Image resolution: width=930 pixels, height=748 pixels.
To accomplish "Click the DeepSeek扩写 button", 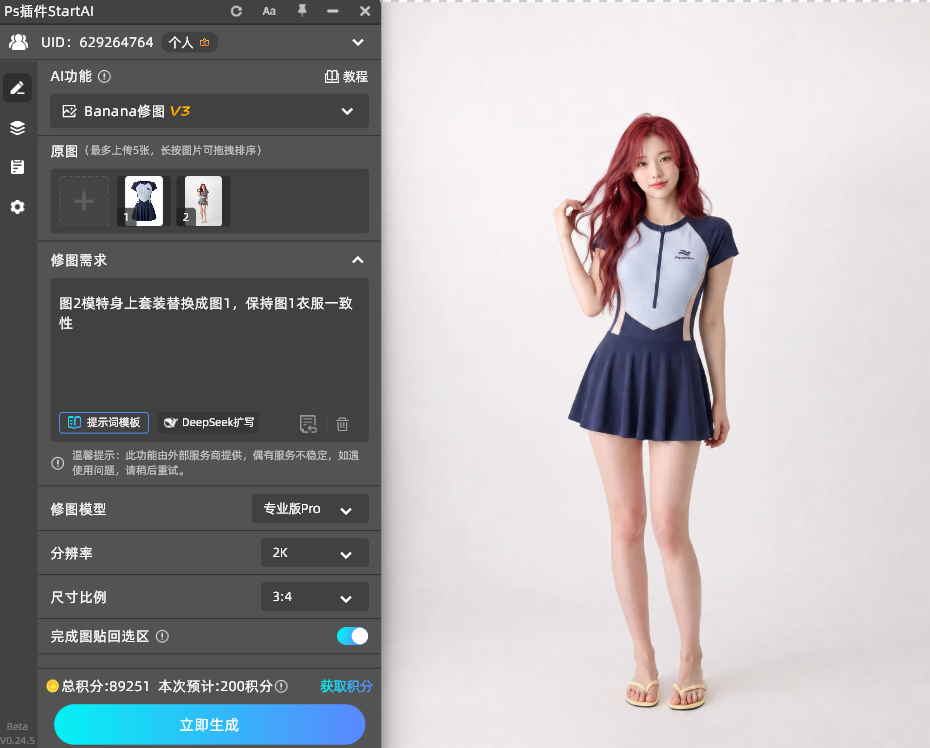I will click(x=208, y=422).
